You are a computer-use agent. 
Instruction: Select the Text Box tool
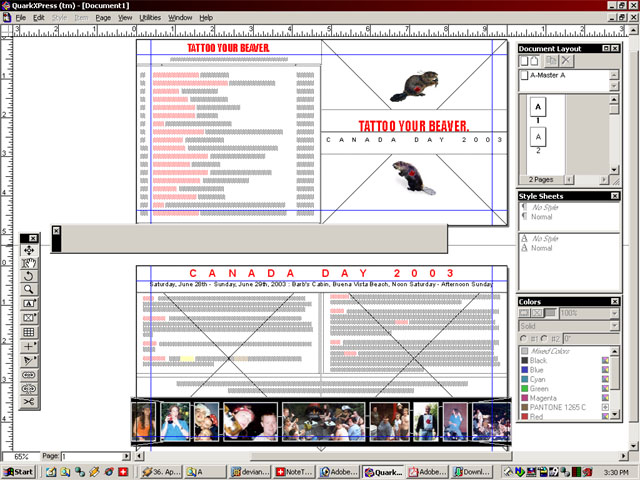[29, 304]
